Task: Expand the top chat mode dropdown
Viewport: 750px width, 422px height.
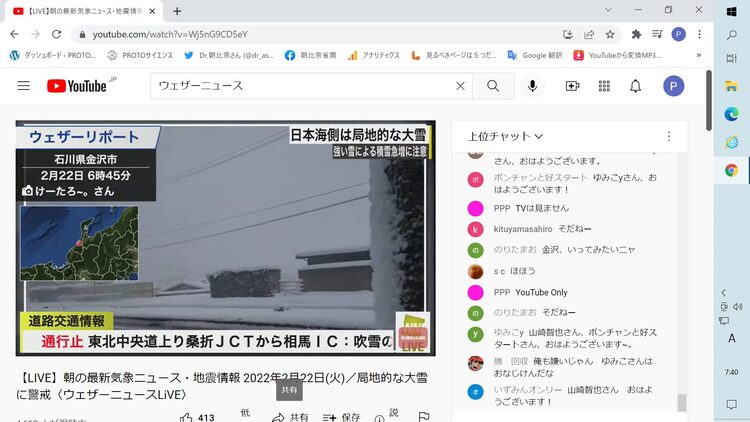Action: tap(505, 136)
